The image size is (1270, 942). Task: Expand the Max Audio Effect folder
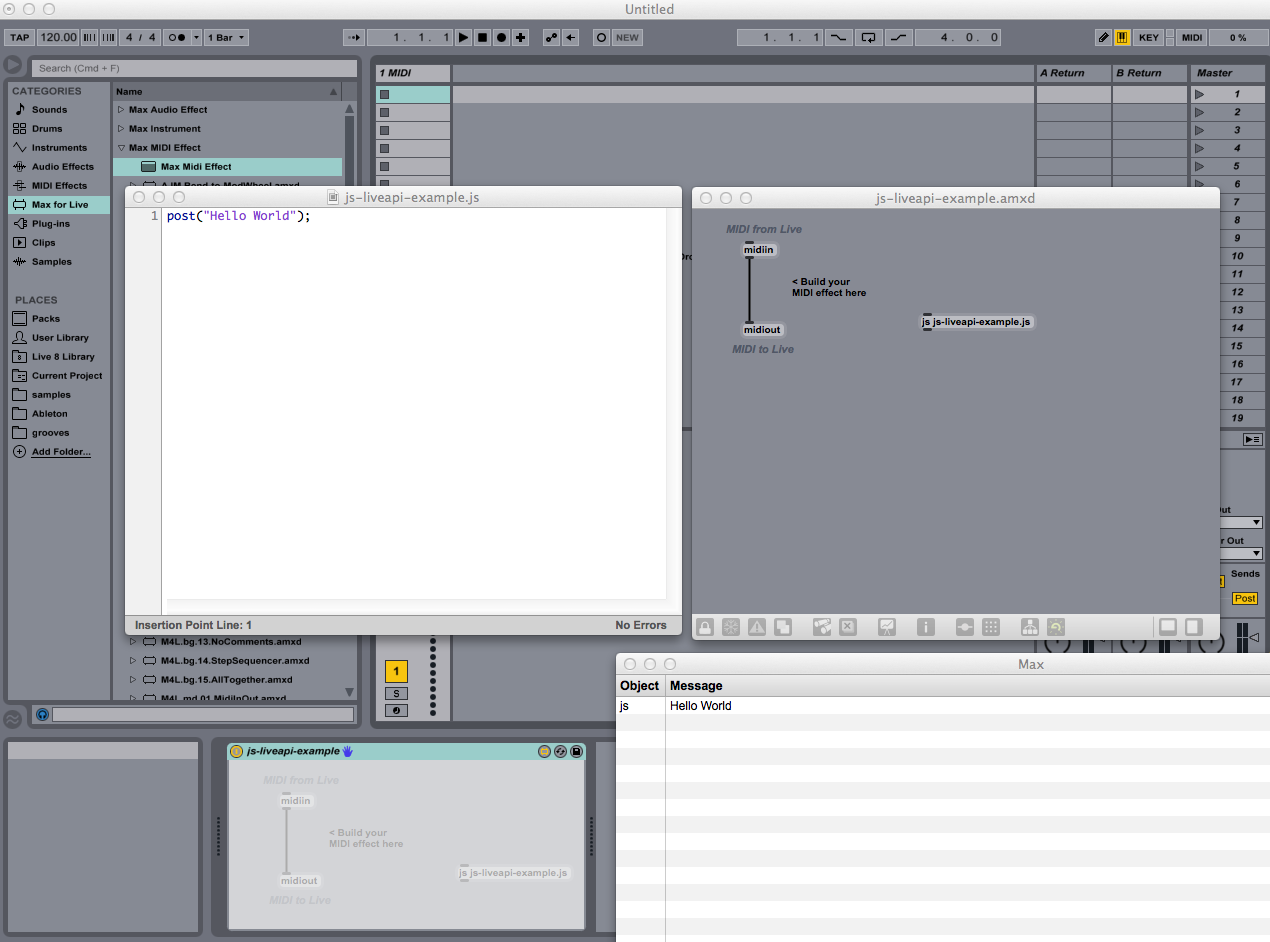[x=121, y=110]
